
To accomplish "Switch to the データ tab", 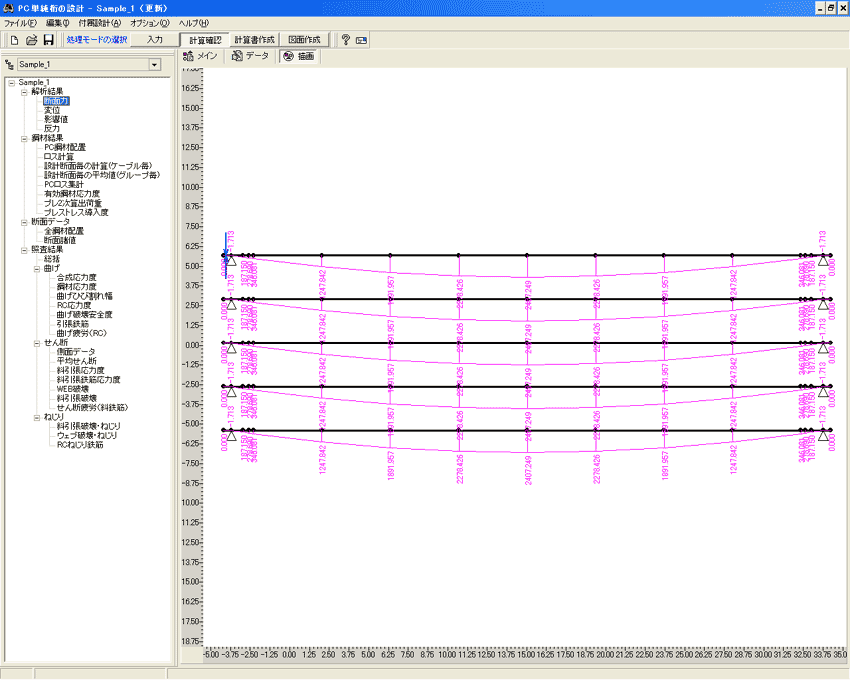I will pos(250,57).
